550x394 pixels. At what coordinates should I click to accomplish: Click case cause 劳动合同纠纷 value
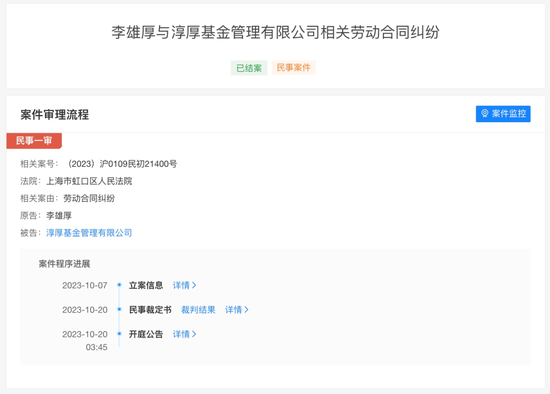[89, 198]
